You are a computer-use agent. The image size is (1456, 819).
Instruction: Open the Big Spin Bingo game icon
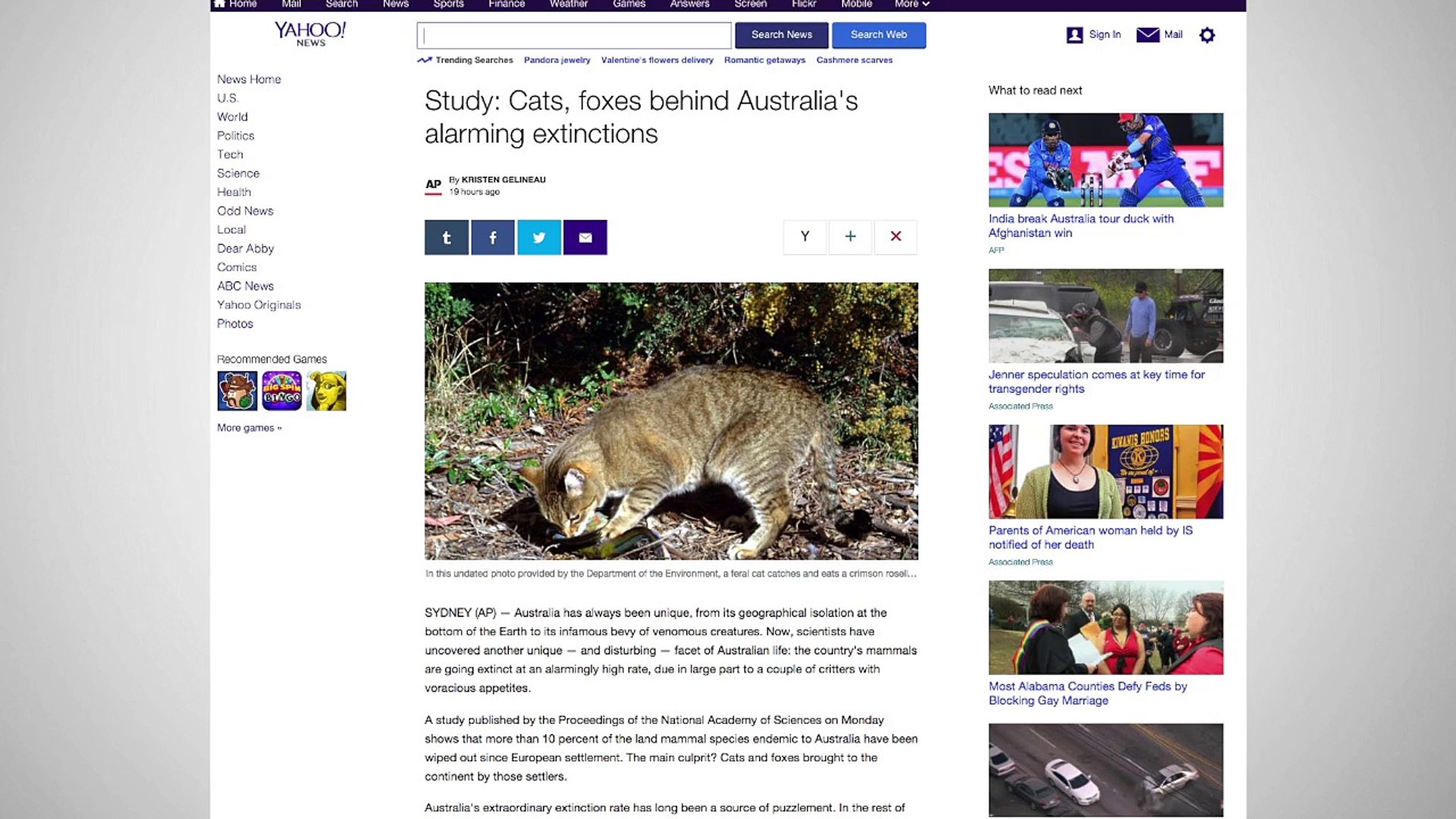(x=282, y=391)
